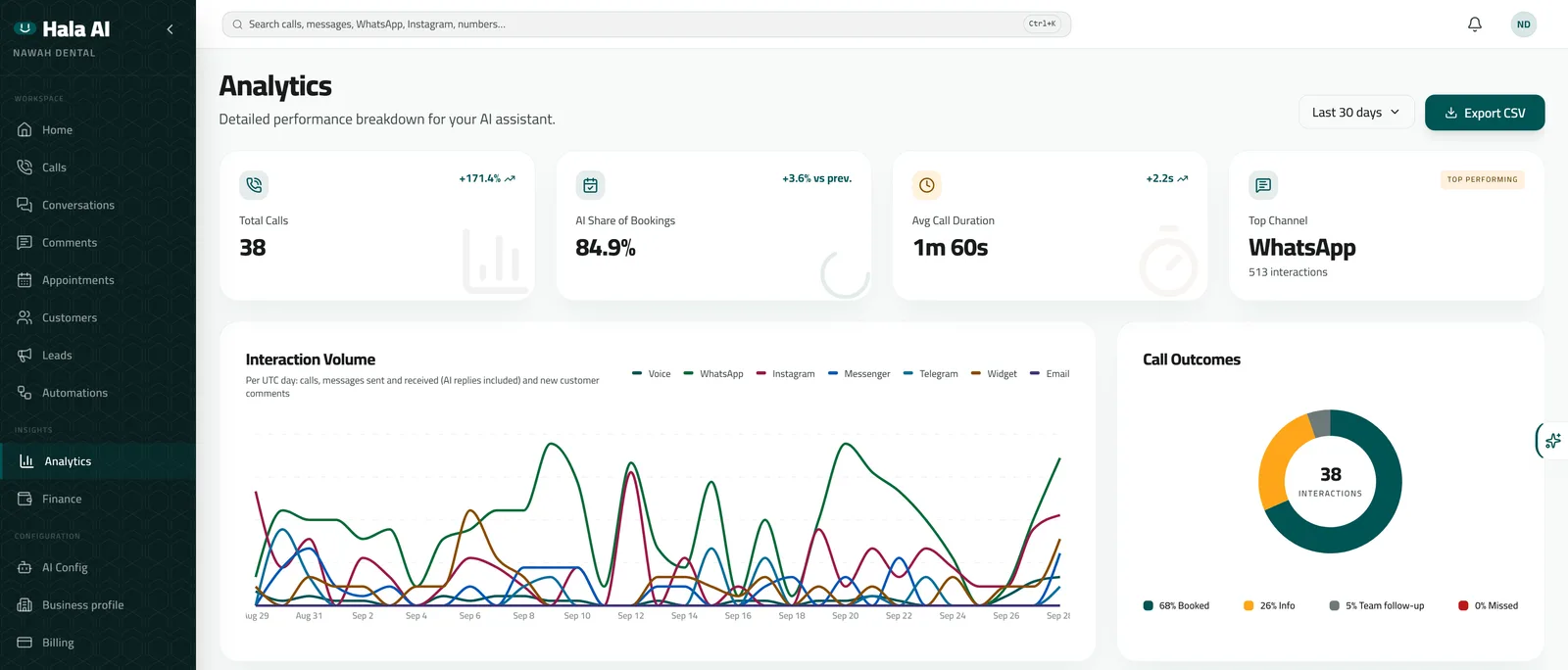Image resolution: width=1568 pixels, height=670 pixels.
Task: Click the Business profile building icon
Action: [24, 605]
